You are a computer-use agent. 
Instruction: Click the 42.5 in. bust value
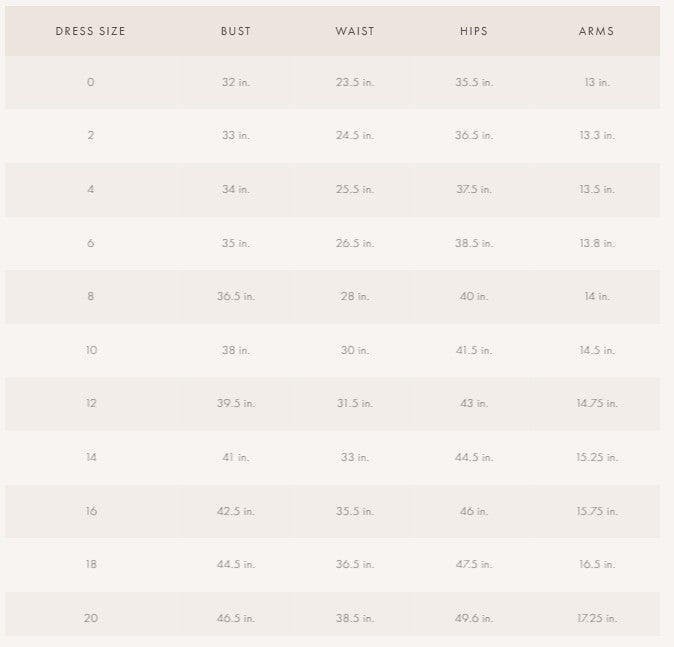(x=236, y=511)
